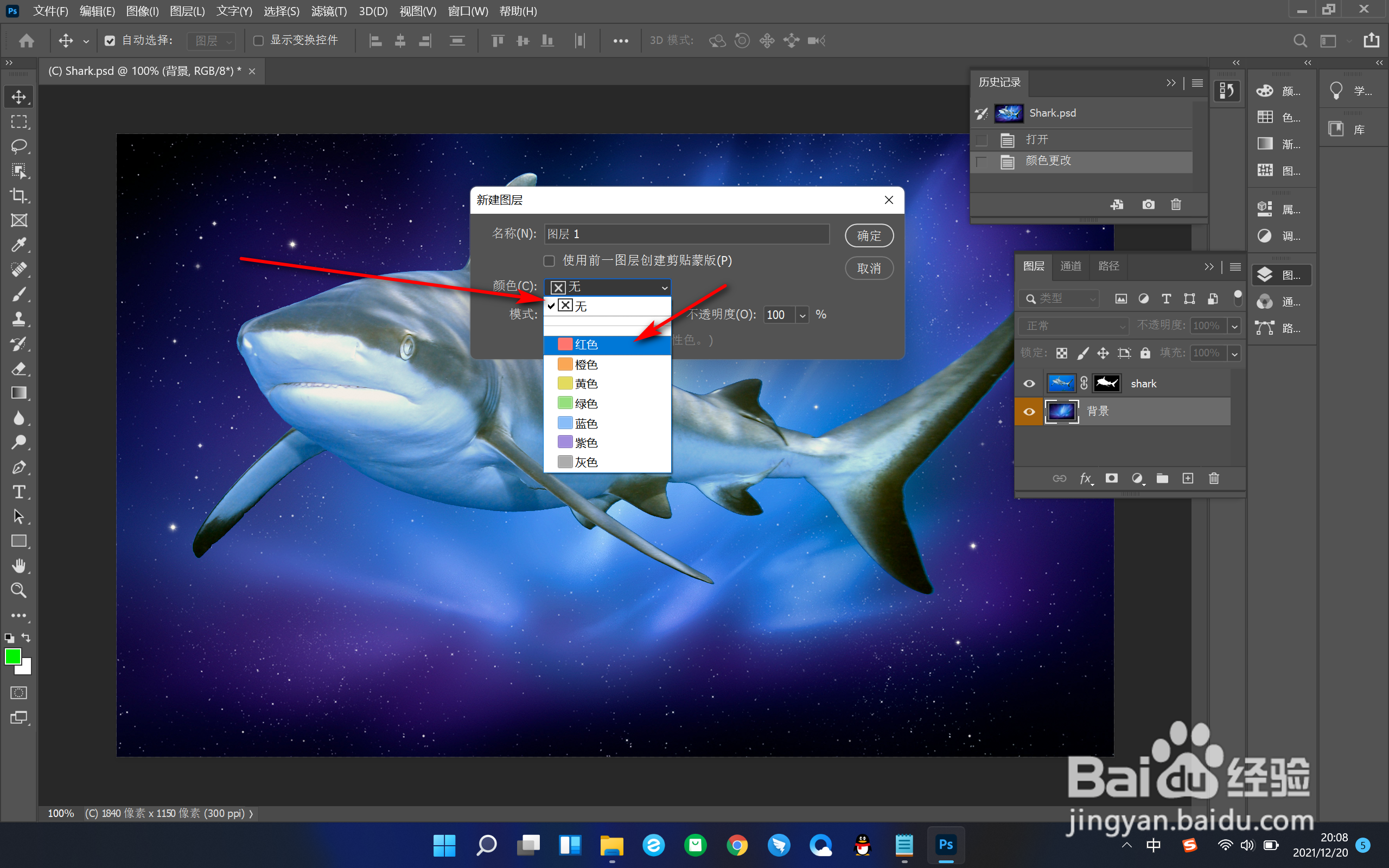
Task: Select the Lasso tool
Action: click(19, 146)
